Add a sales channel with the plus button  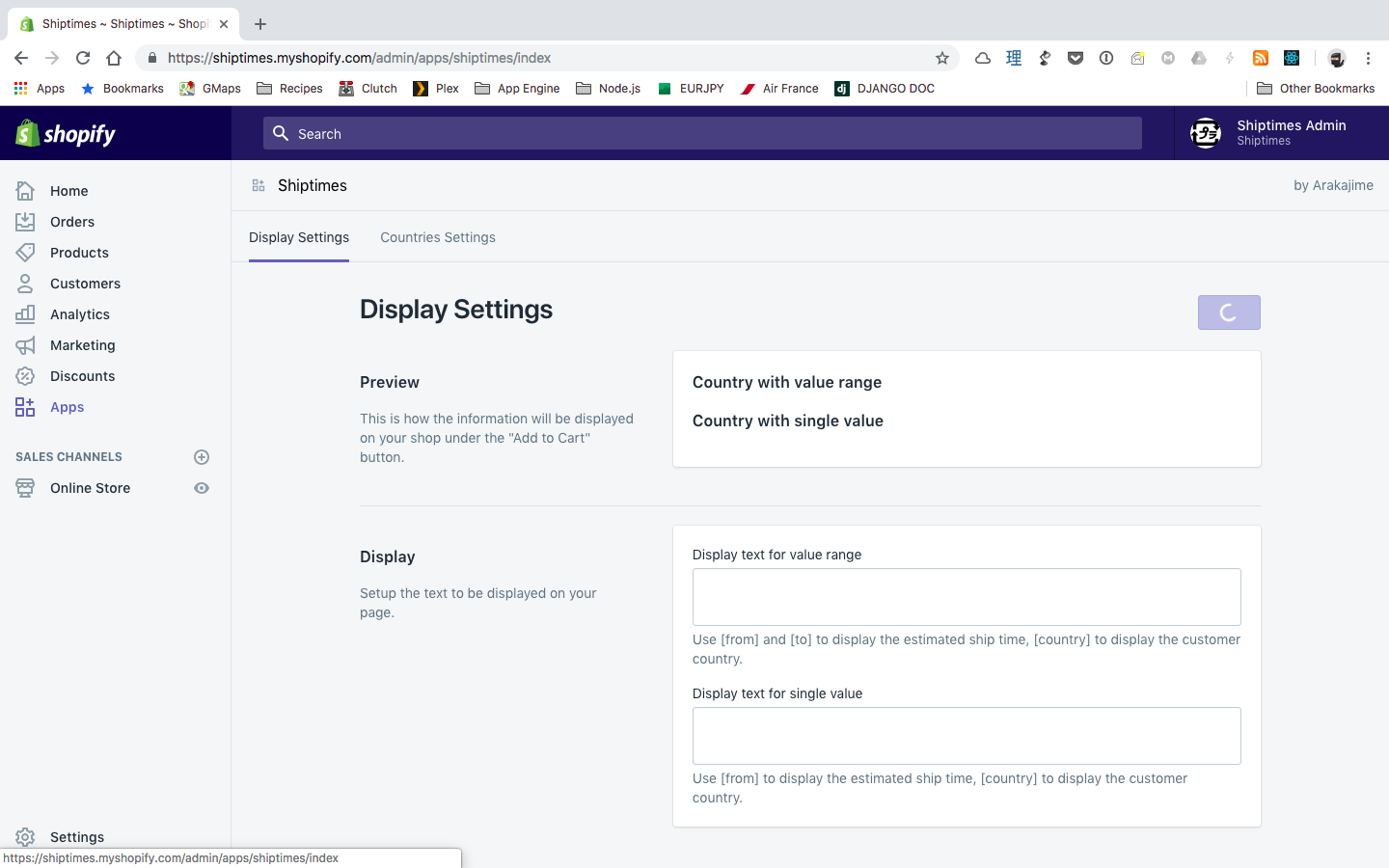coord(201,456)
